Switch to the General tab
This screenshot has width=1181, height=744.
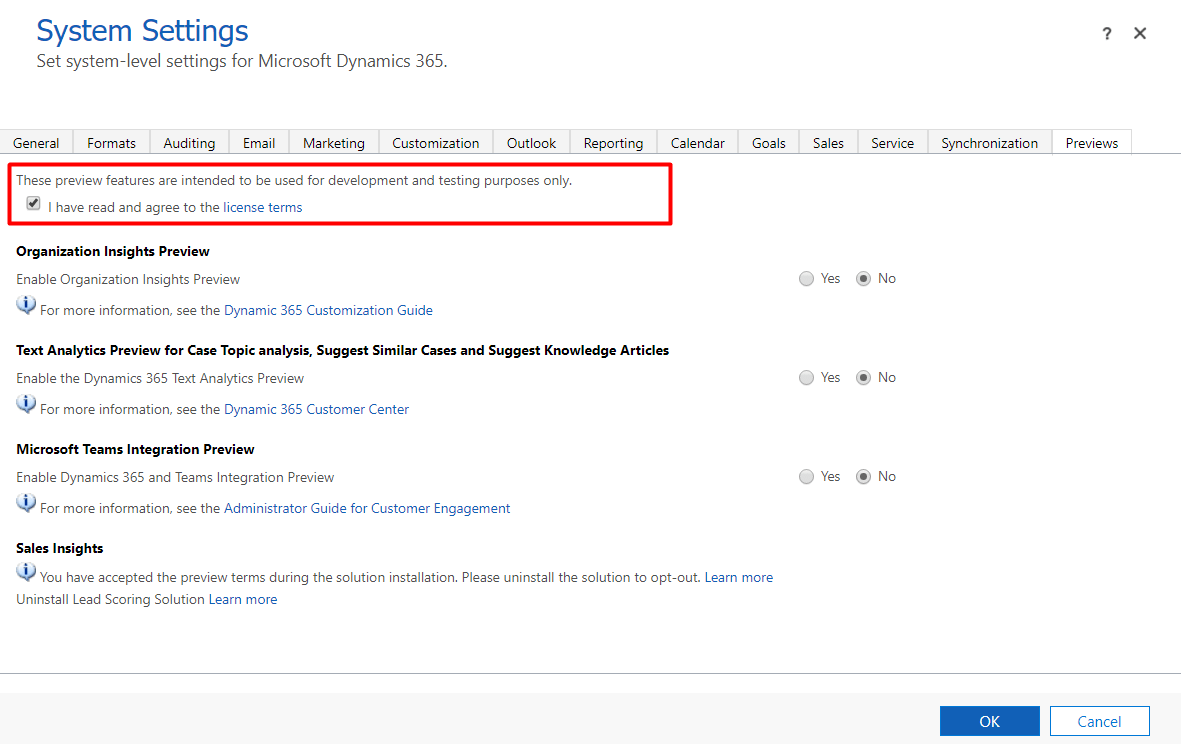tap(36, 142)
